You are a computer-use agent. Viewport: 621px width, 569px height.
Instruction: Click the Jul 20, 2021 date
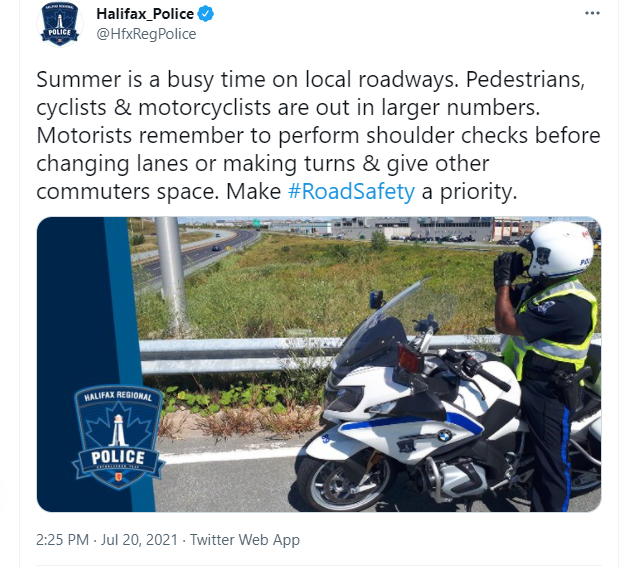click(x=139, y=540)
